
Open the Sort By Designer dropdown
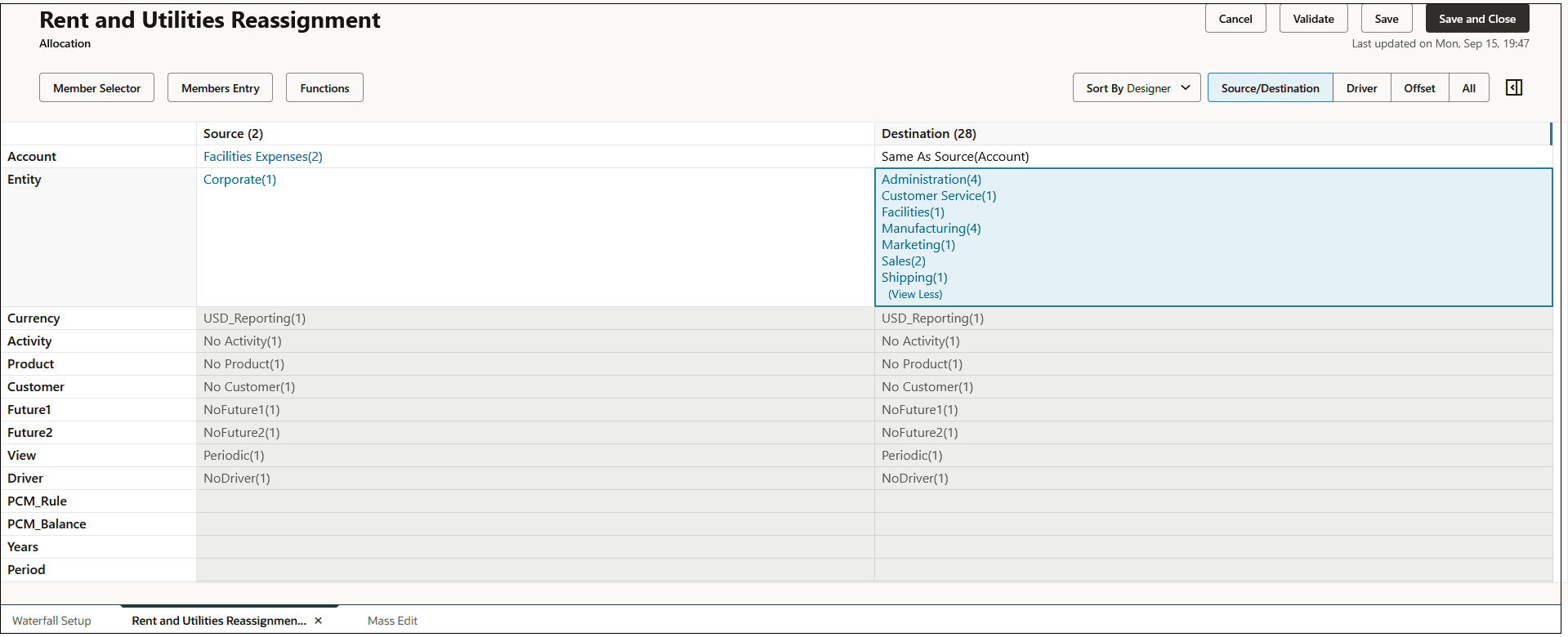1137,88
